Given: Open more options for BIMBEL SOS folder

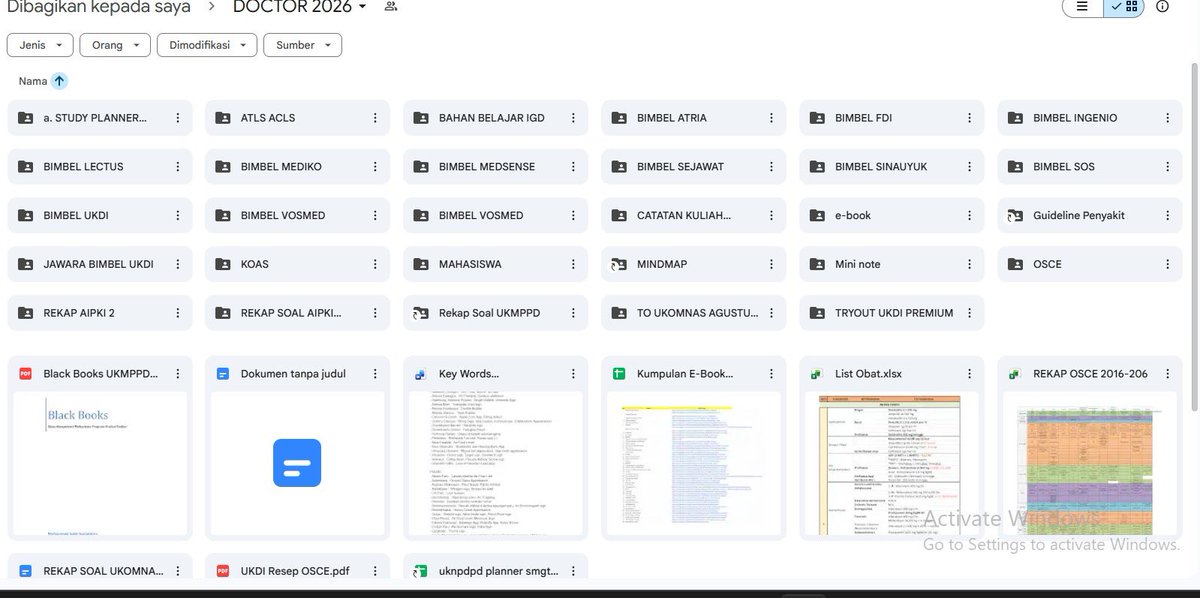Looking at the screenshot, I should click(x=1167, y=167).
